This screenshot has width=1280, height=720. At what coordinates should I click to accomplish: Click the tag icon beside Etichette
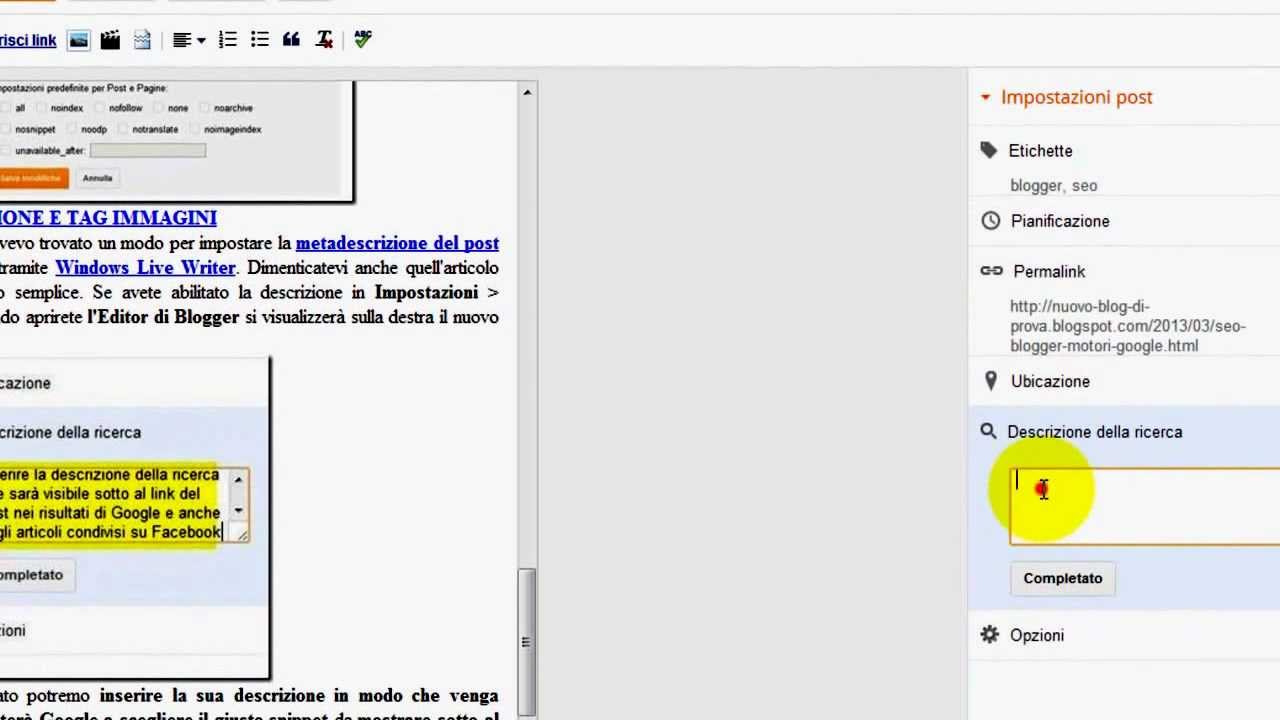989,150
